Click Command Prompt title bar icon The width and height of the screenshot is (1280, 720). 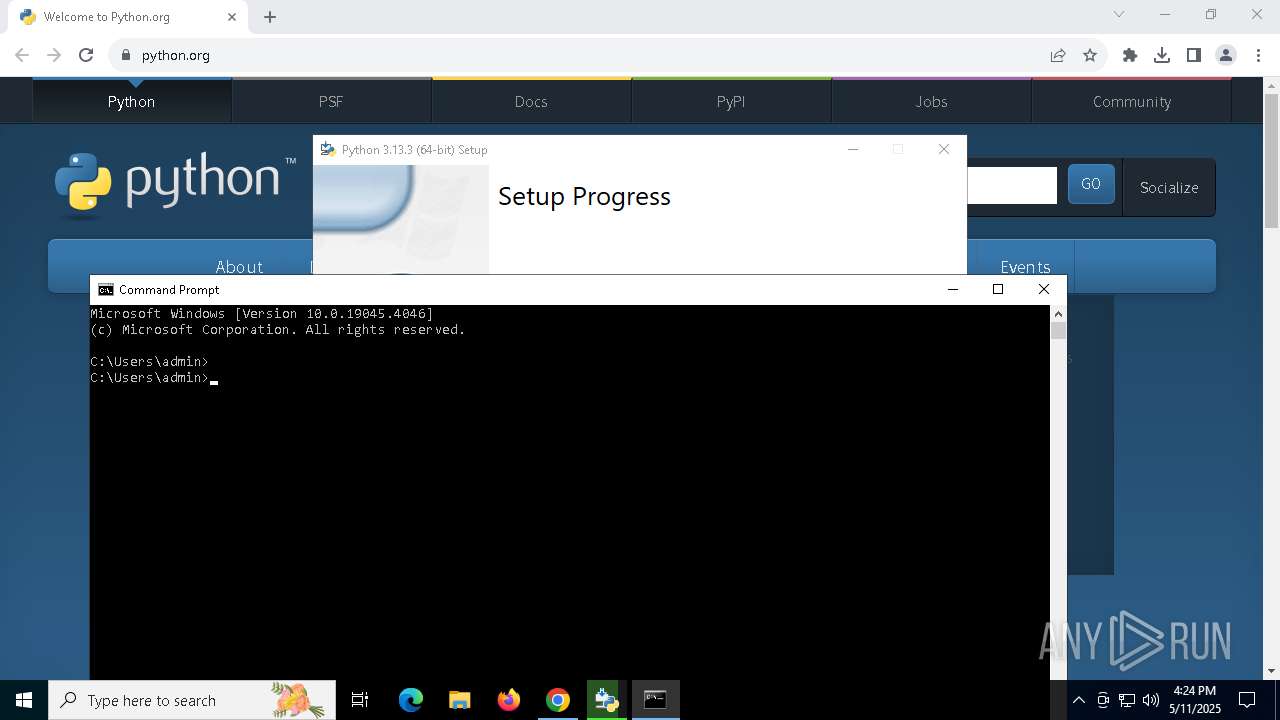(x=105, y=290)
